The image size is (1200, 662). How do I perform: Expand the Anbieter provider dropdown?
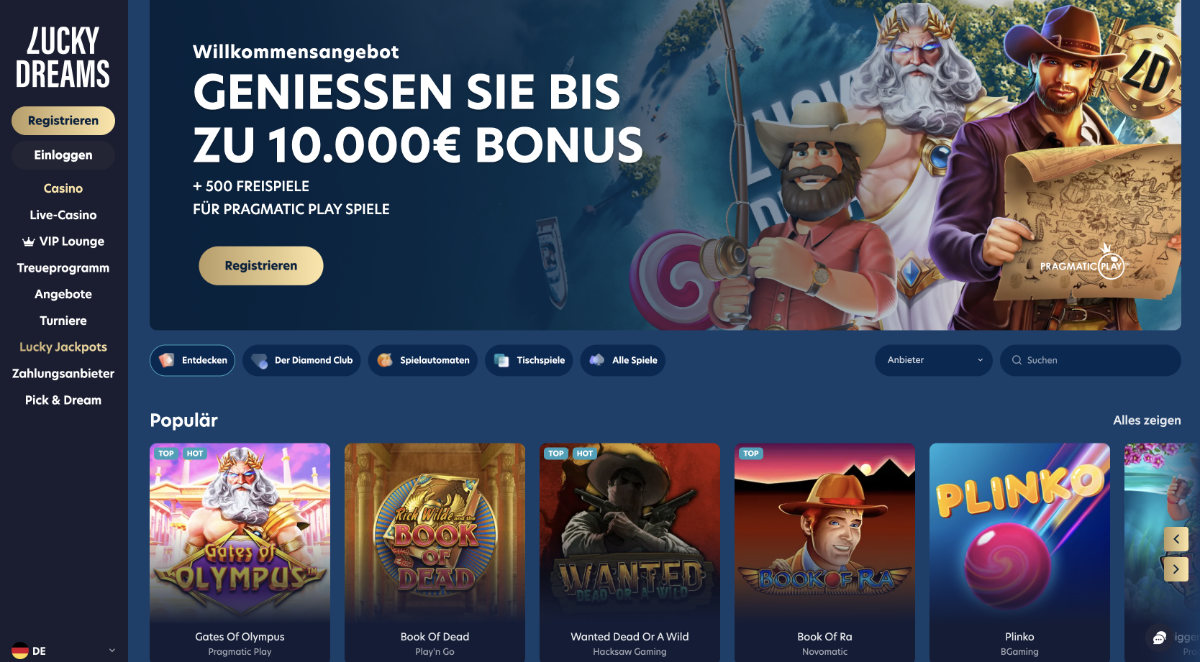[934, 360]
